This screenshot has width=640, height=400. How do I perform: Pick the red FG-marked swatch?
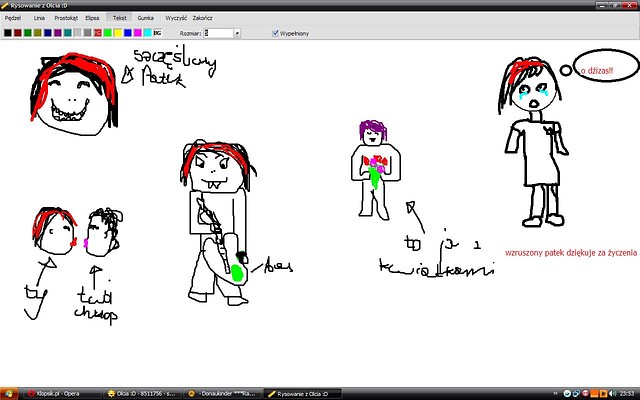tap(98, 33)
